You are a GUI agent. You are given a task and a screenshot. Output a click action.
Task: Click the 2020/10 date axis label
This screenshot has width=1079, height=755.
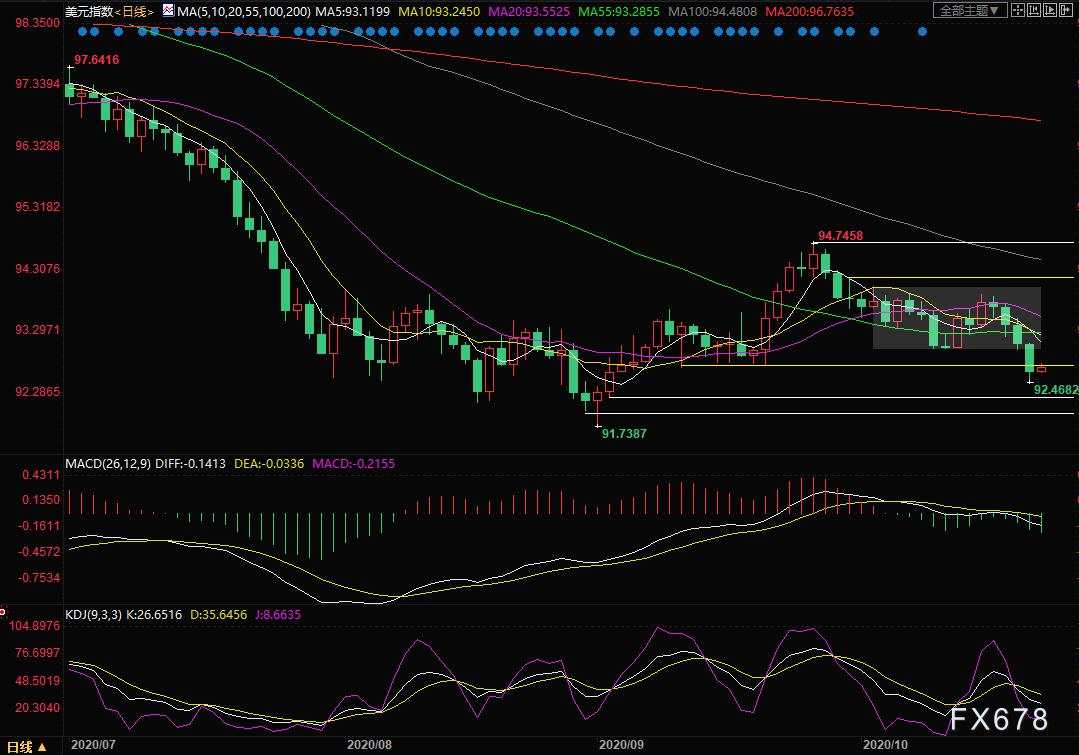click(x=886, y=745)
